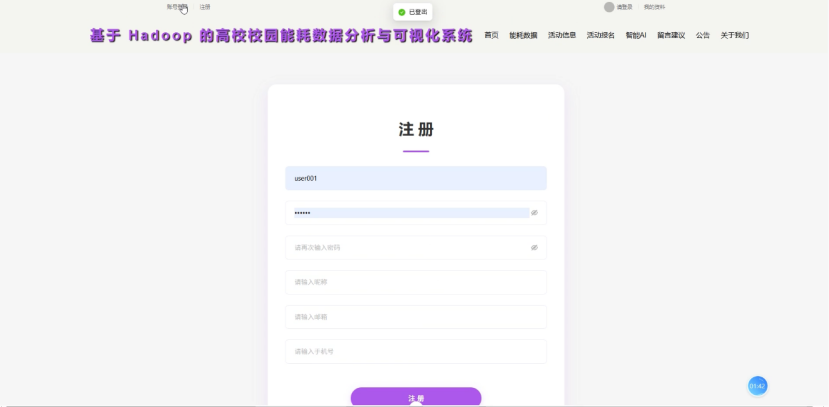The width and height of the screenshot is (829, 407).
Task: Click the green check icon in 已登出 toast
Action: point(402,12)
